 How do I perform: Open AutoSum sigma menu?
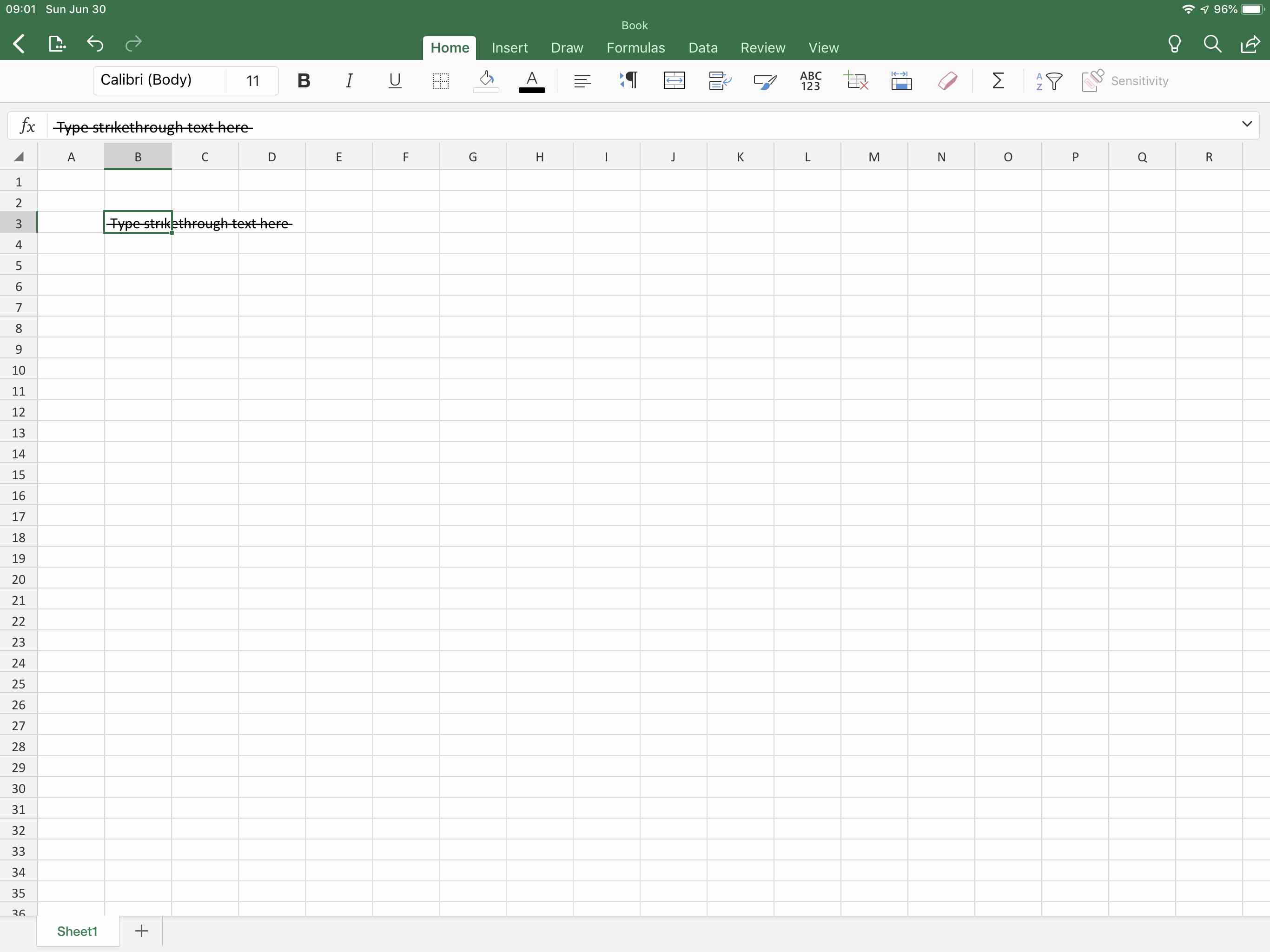tap(998, 81)
